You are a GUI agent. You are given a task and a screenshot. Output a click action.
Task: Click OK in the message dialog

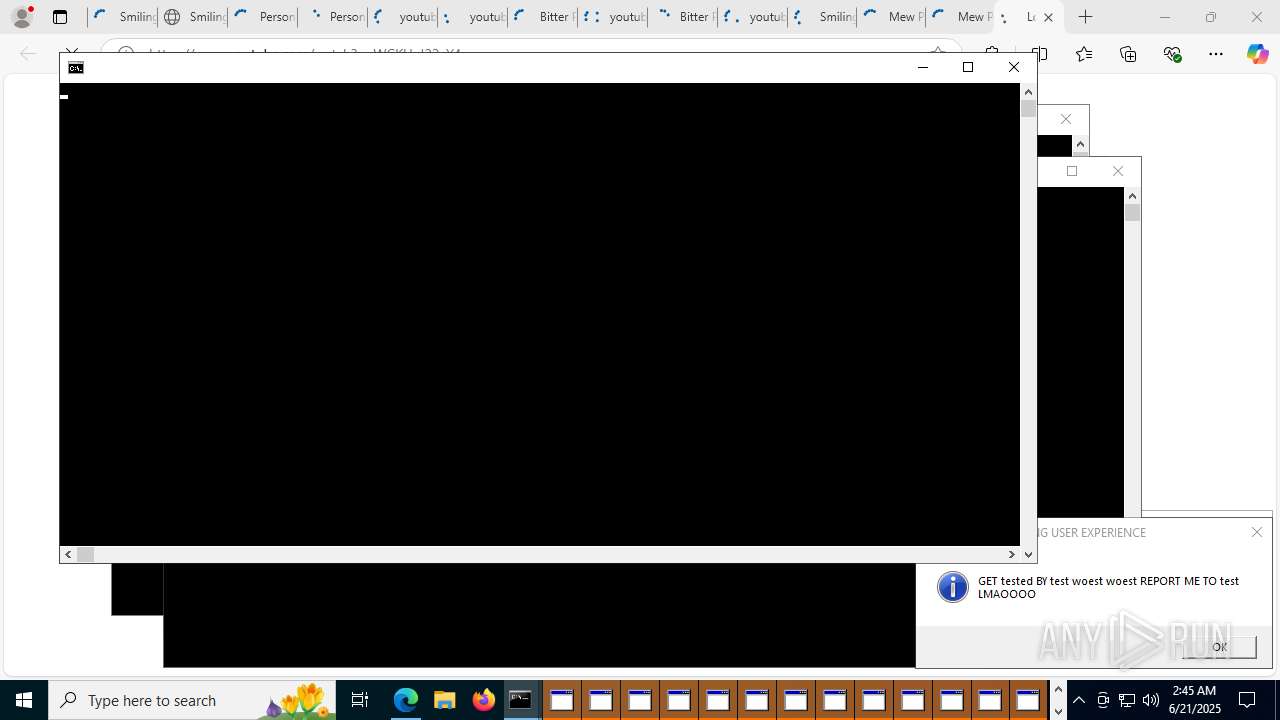1219,647
